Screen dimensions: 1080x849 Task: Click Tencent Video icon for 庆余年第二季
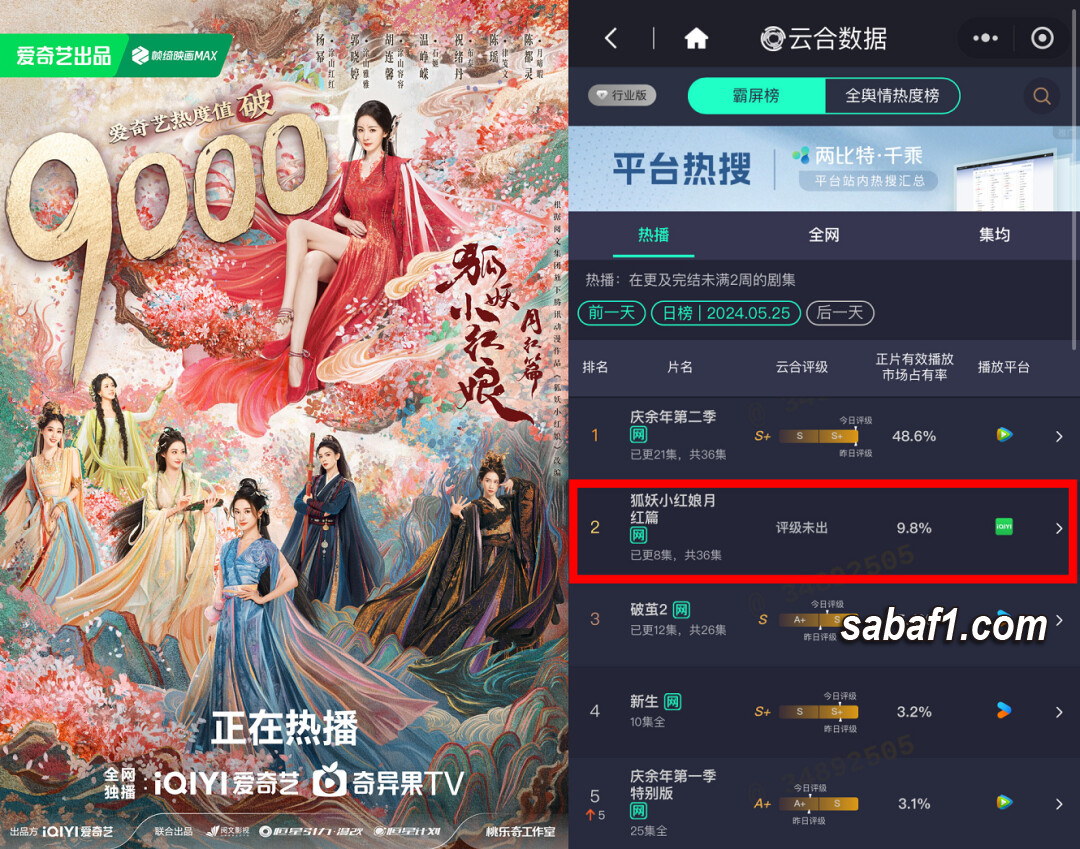pos(1004,434)
